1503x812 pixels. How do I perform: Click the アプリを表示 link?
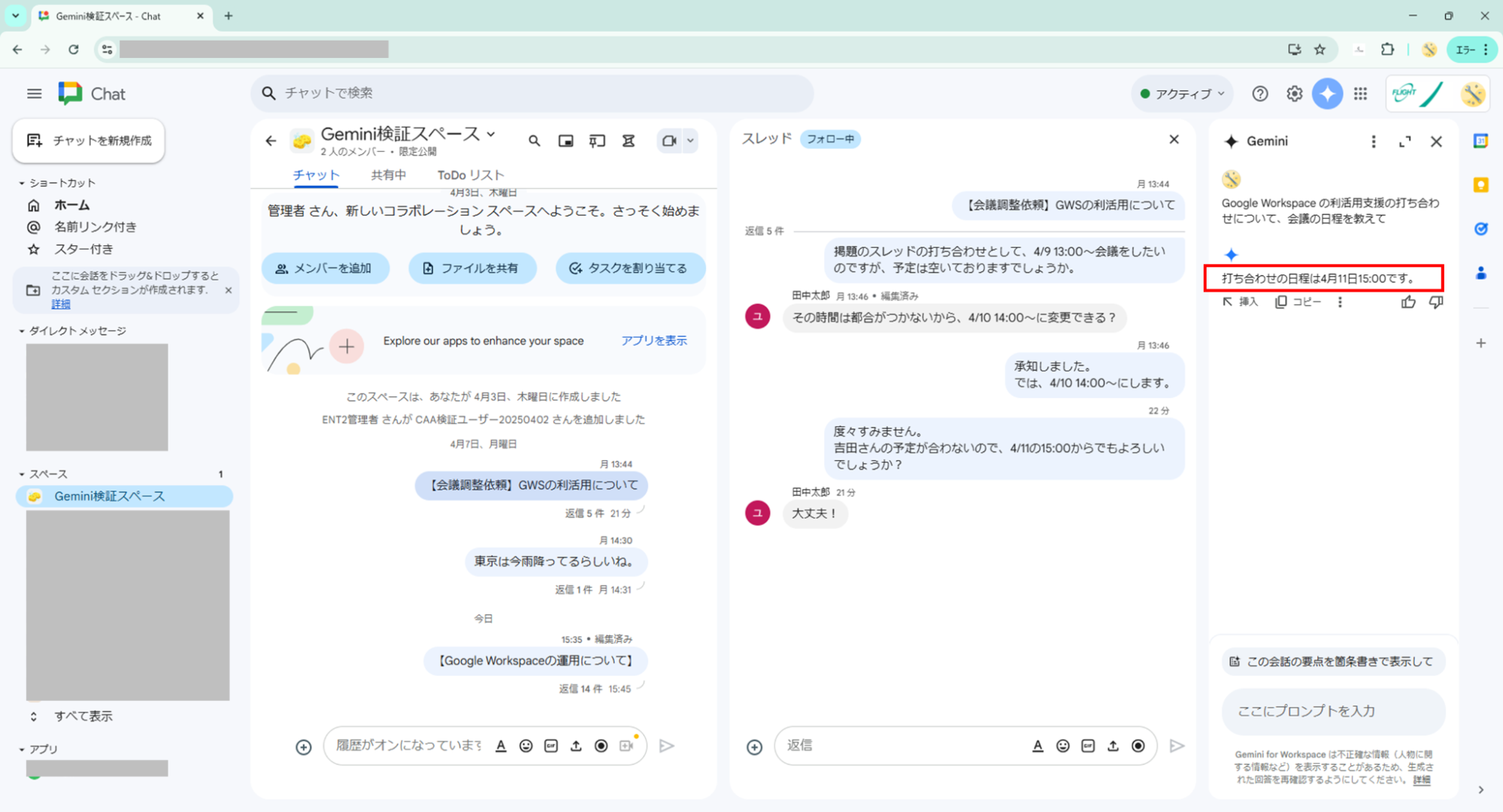653,341
